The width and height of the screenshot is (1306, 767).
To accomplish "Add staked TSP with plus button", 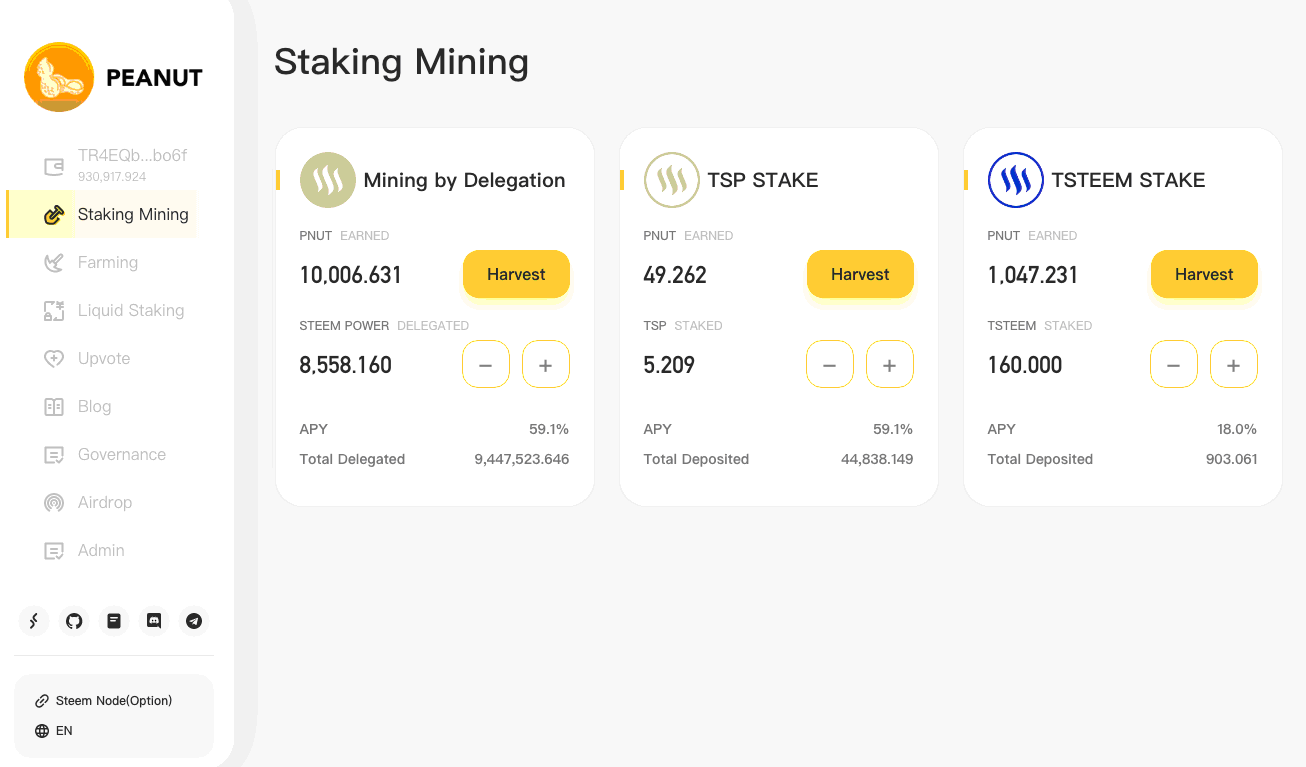I will pyautogui.click(x=890, y=365).
